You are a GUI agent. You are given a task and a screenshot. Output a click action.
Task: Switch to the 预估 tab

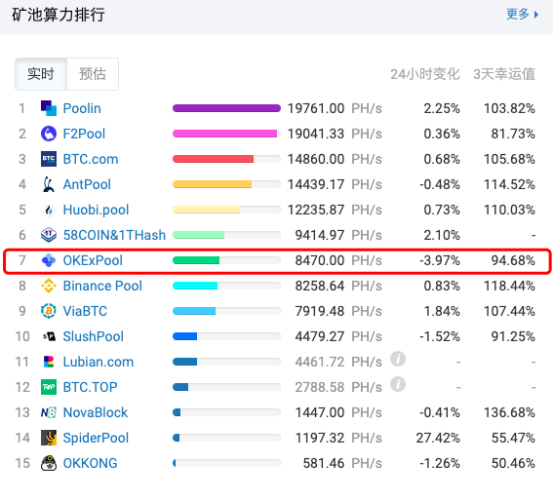[92, 74]
